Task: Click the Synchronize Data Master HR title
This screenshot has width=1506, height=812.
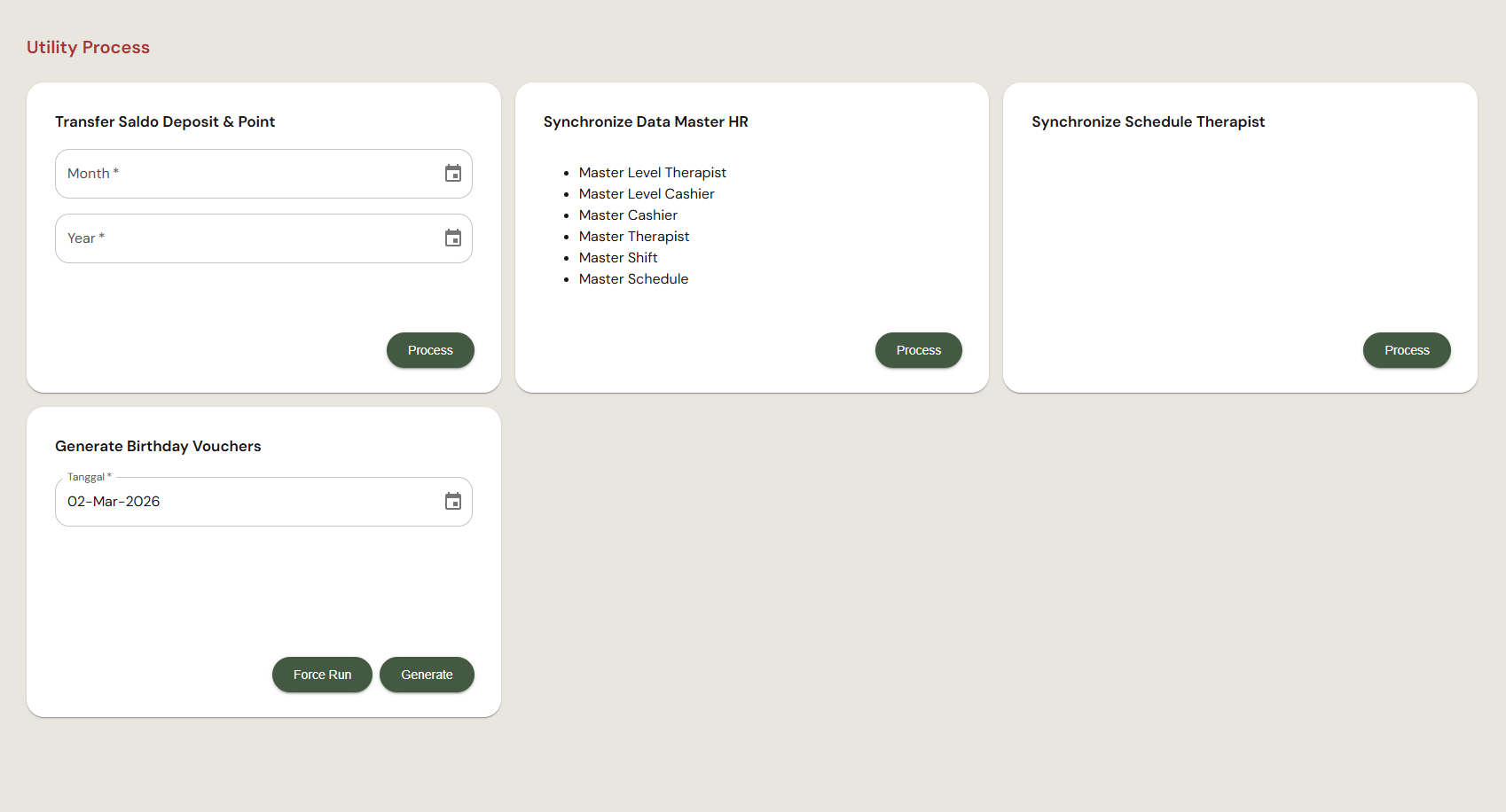Action: click(646, 121)
